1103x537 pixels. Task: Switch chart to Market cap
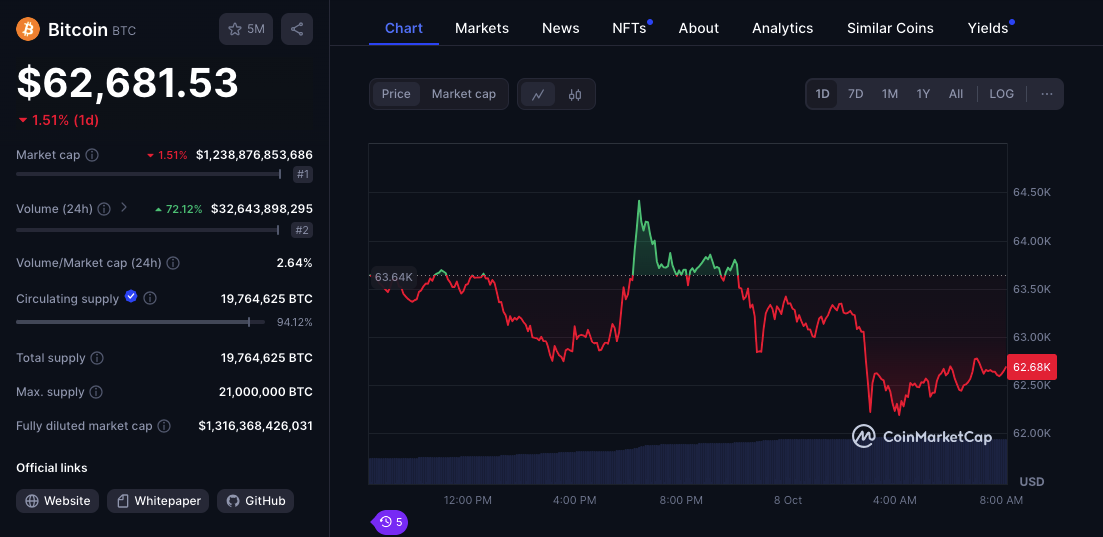coord(464,94)
